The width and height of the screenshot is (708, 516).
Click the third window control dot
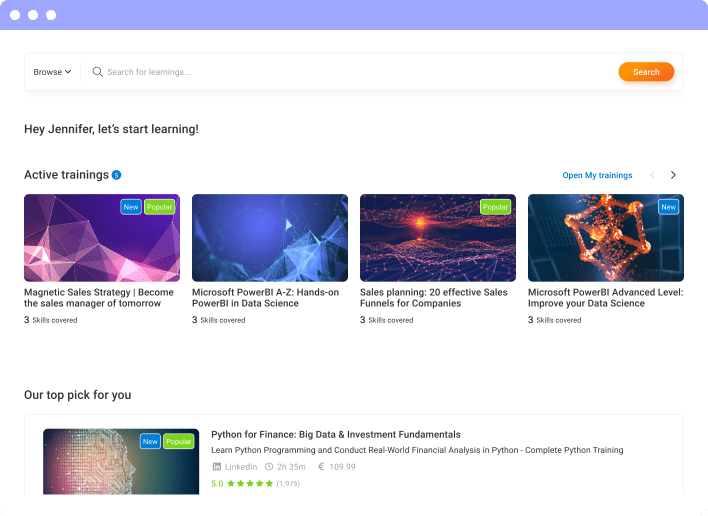coord(51,15)
